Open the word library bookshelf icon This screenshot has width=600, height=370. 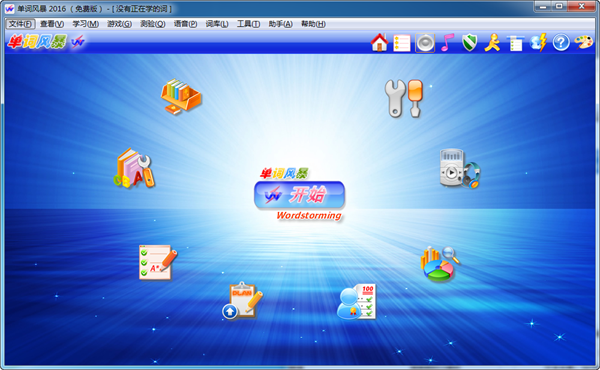[x=181, y=96]
